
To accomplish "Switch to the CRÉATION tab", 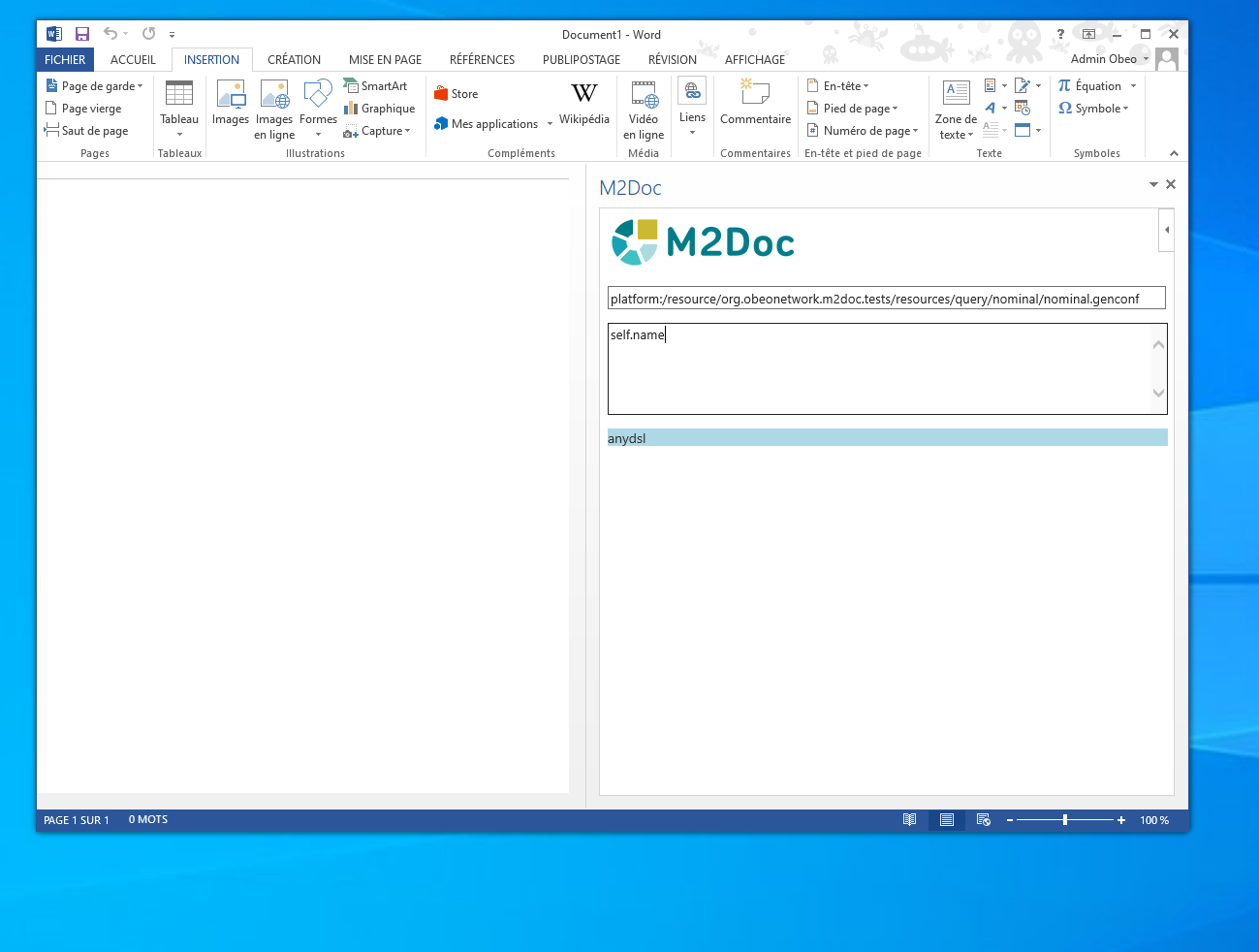I will pos(294,60).
